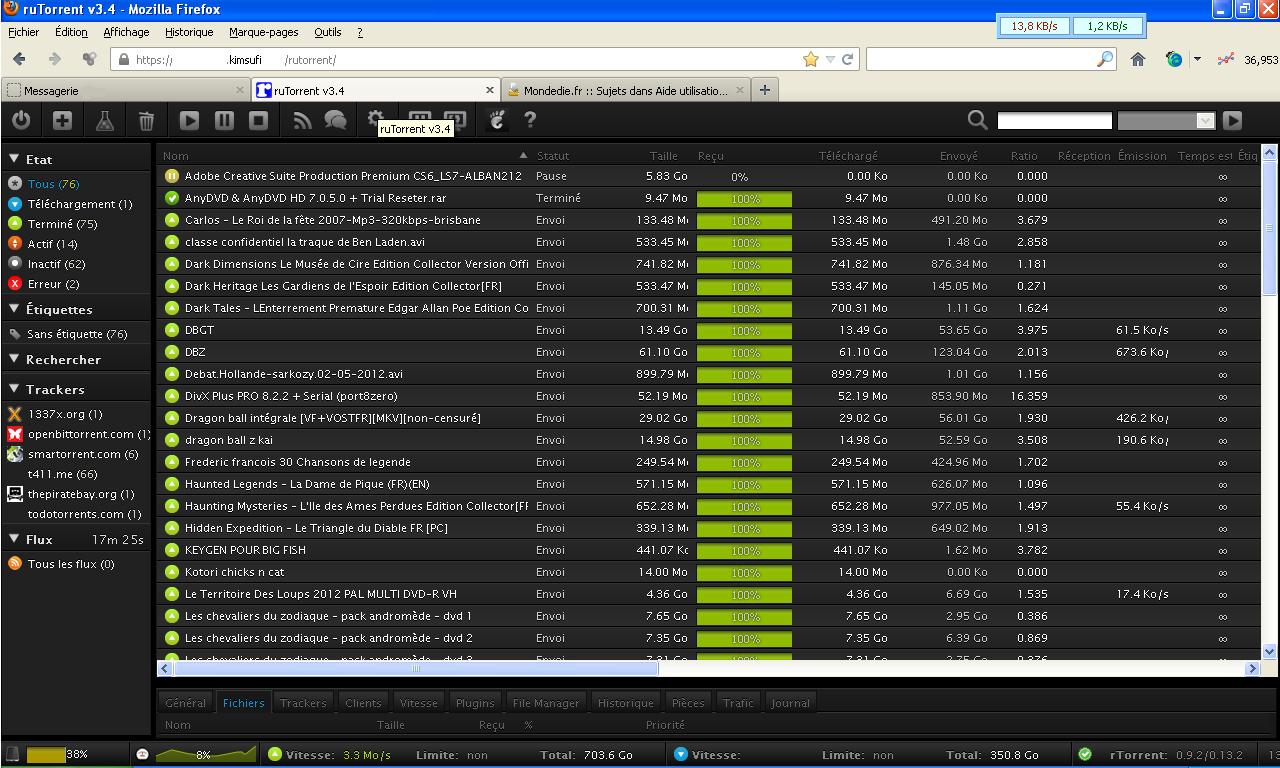1280x768 pixels.
Task: Open the create torrent flask icon
Action: [x=104, y=120]
